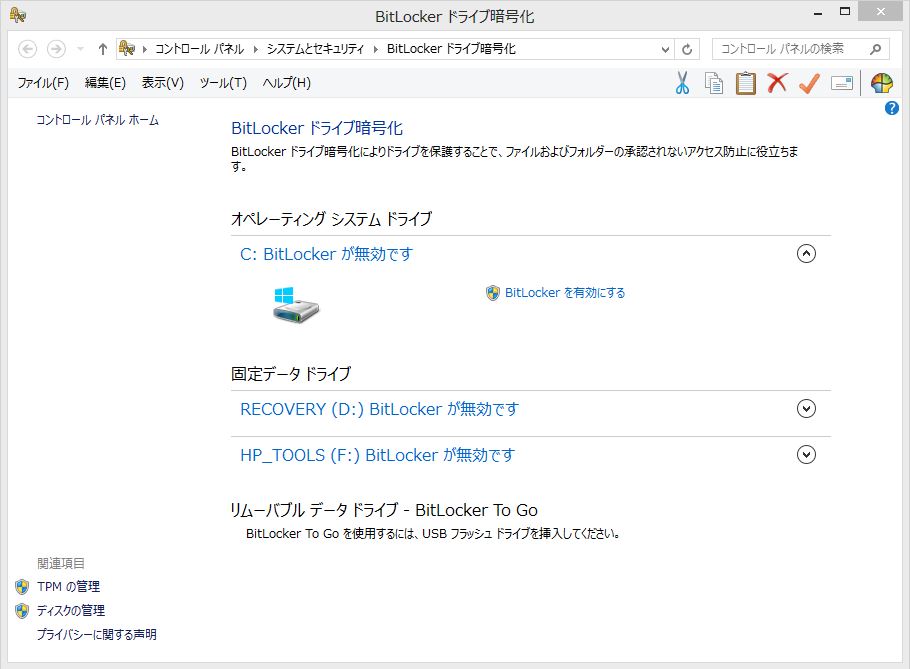The width and height of the screenshot is (910, 669).
Task: Click the window title bar keys icon
Action: (17, 15)
